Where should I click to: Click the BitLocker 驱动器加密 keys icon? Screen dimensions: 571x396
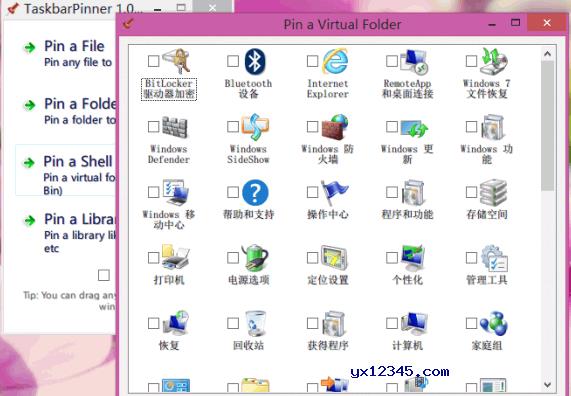coord(176,61)
